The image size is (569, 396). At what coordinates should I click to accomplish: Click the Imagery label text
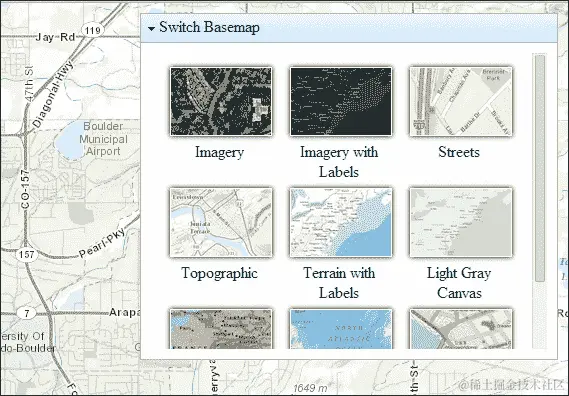220,152
